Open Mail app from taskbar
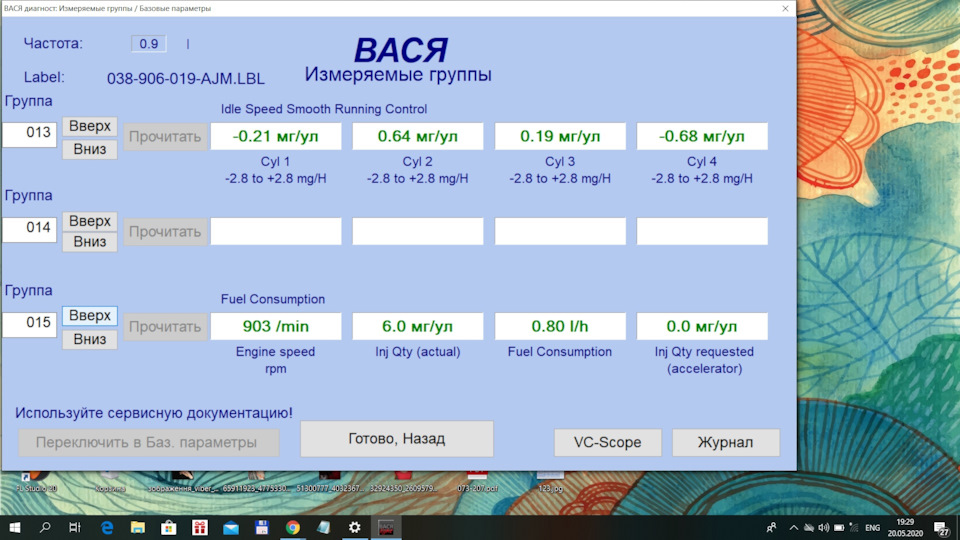The image size is (960, 540). 231,527
